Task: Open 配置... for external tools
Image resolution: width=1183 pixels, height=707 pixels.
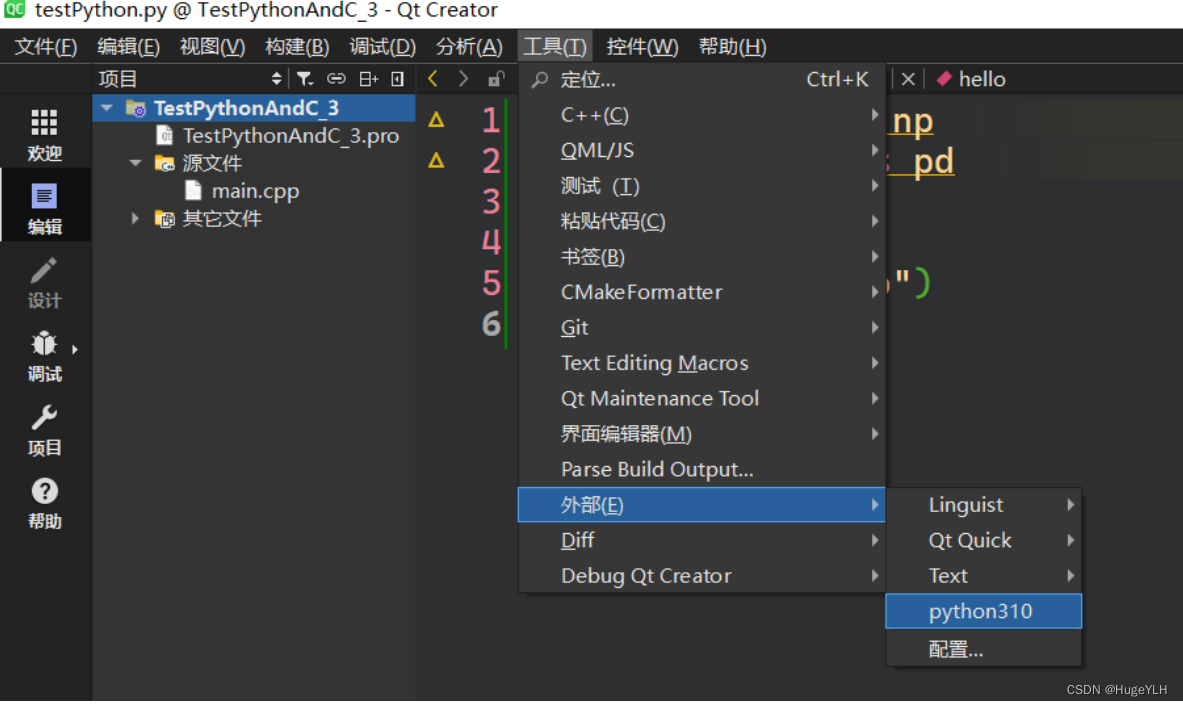Action: pyautogui.click(x=984, y=649)
